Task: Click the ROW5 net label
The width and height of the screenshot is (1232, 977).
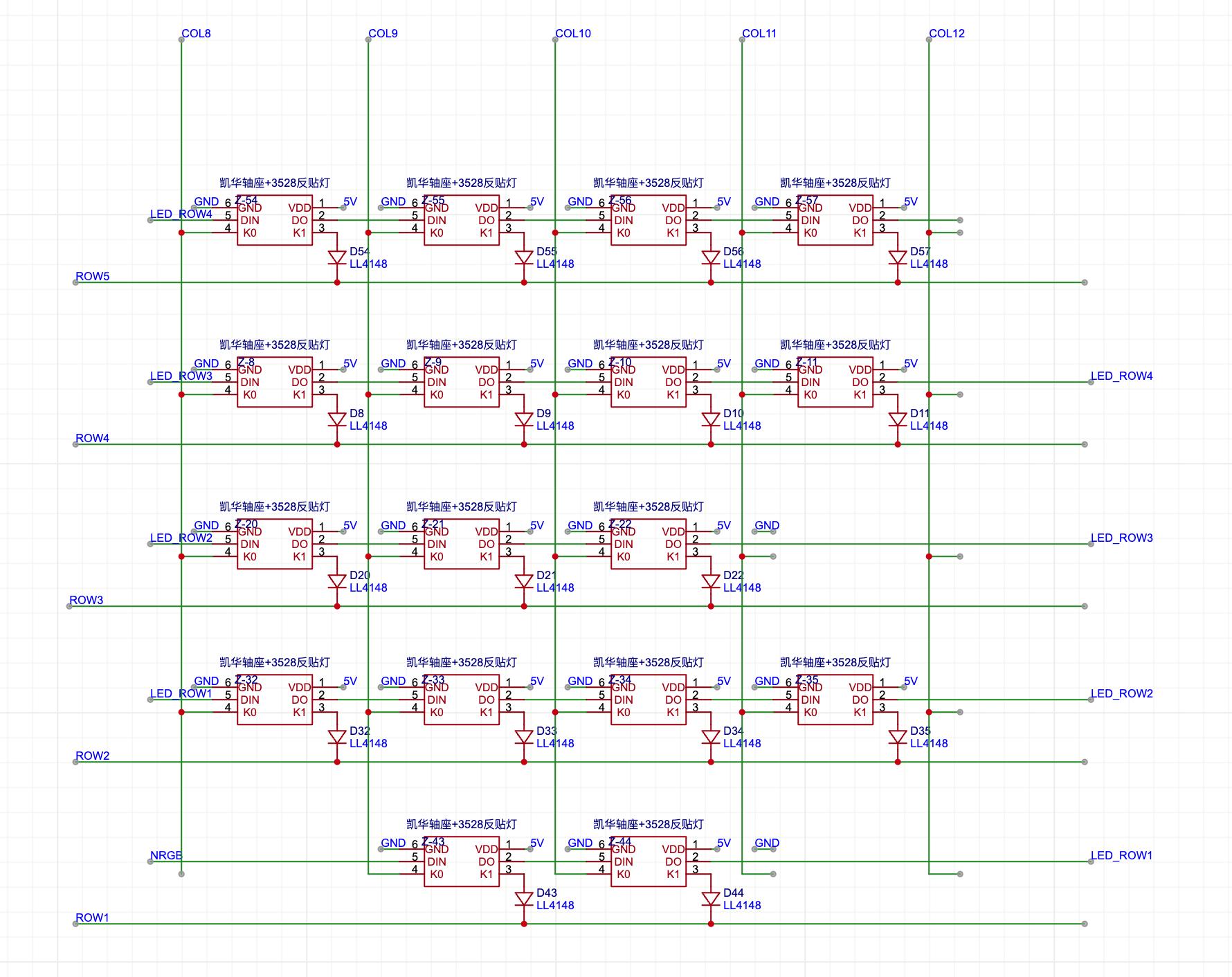Action: (x=93, y=276)
